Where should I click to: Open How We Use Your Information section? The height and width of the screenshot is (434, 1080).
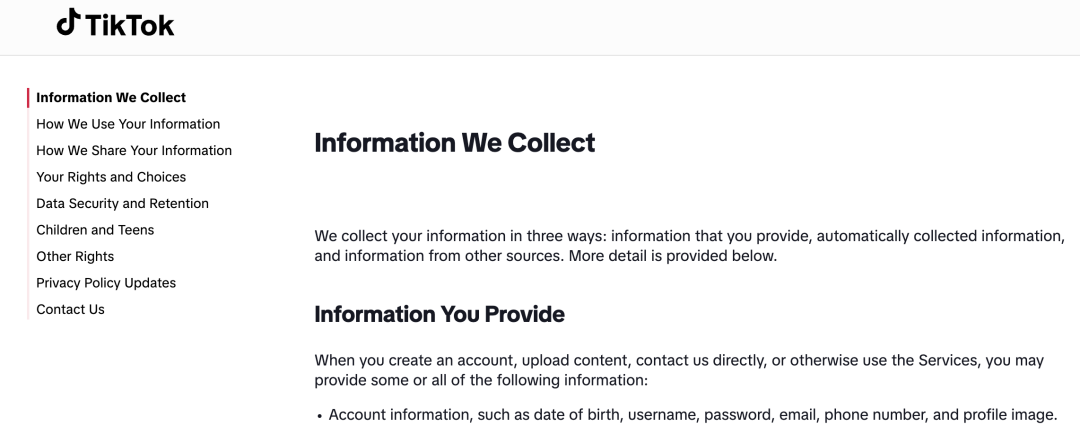pyautogui.click(x=128, y=124)
